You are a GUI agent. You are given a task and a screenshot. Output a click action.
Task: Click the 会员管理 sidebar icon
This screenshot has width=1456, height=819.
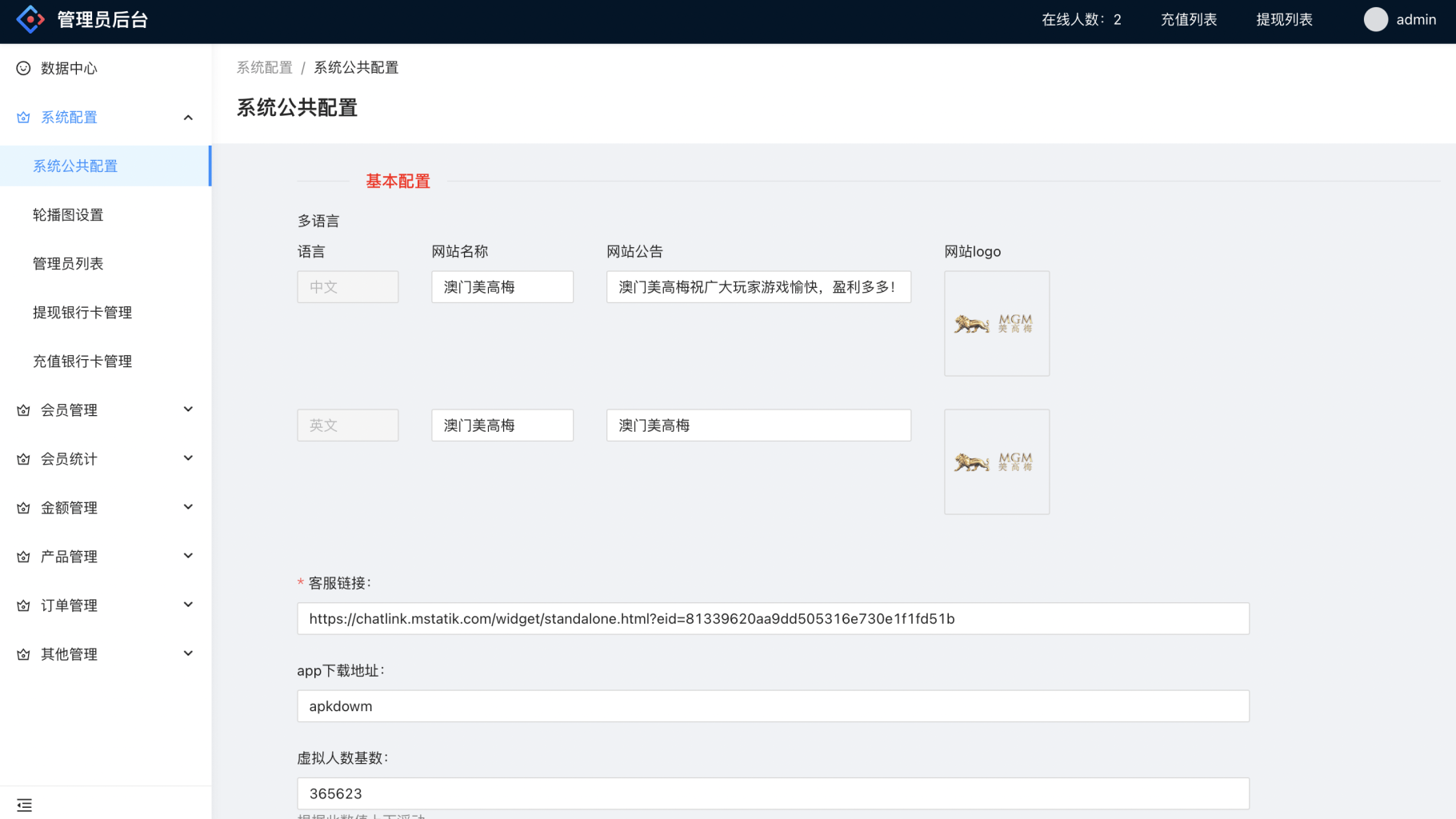point(23,409)
